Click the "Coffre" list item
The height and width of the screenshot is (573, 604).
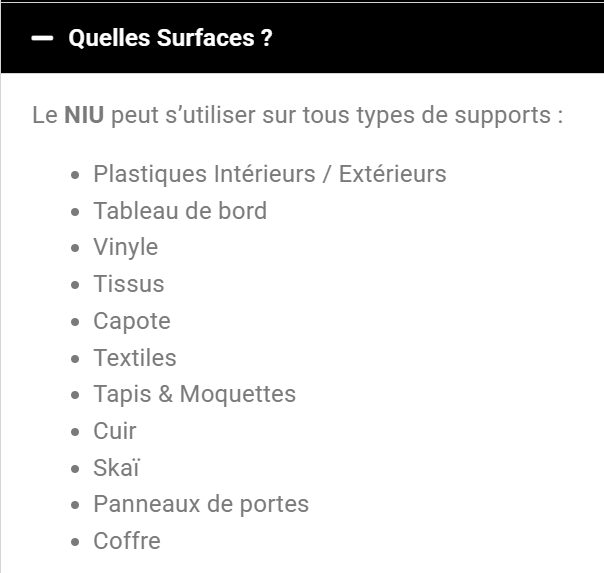coord(126,541)
